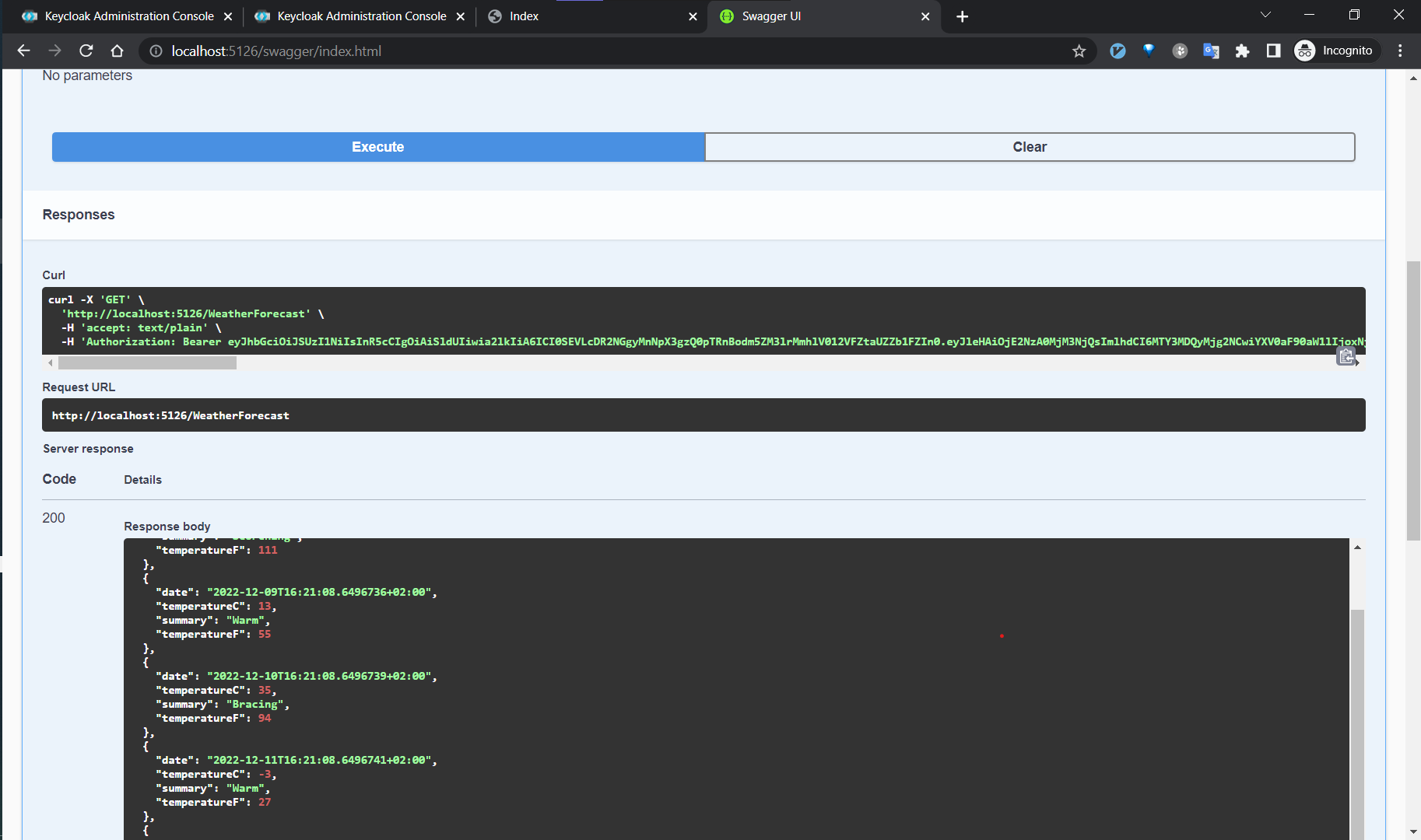Copy the curl command to clipboard

[x=1346, y=356]
